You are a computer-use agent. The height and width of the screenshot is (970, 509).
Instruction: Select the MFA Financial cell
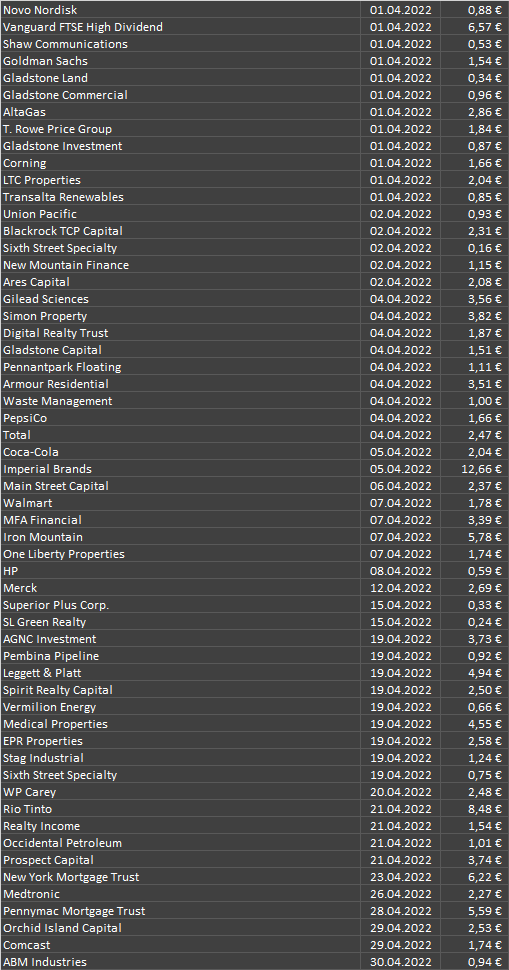coord(181,520)
